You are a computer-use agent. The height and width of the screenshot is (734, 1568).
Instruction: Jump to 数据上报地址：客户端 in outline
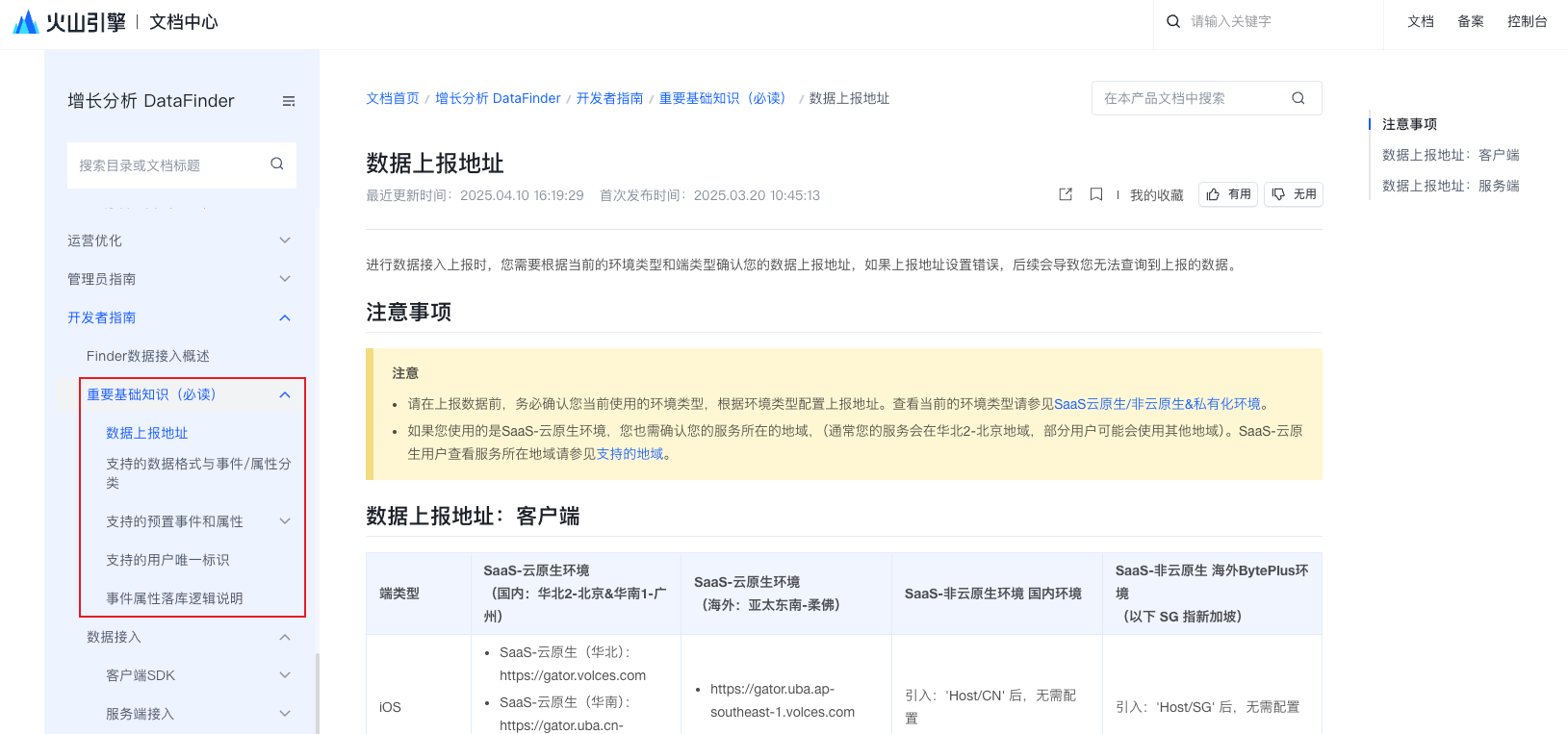[1451, 155]
